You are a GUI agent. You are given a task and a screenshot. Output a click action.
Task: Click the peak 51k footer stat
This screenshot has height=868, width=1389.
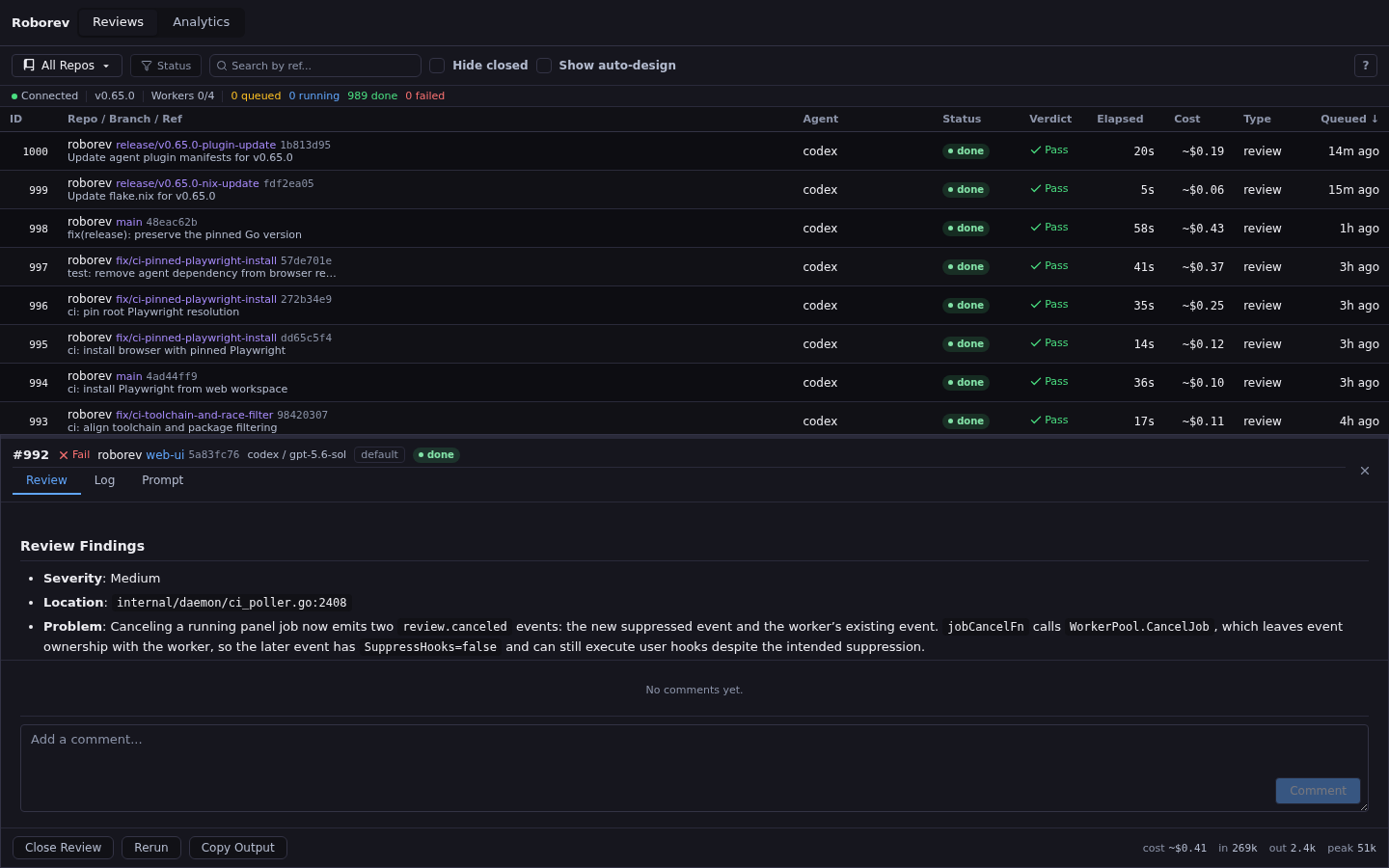tap(1351, 849)
